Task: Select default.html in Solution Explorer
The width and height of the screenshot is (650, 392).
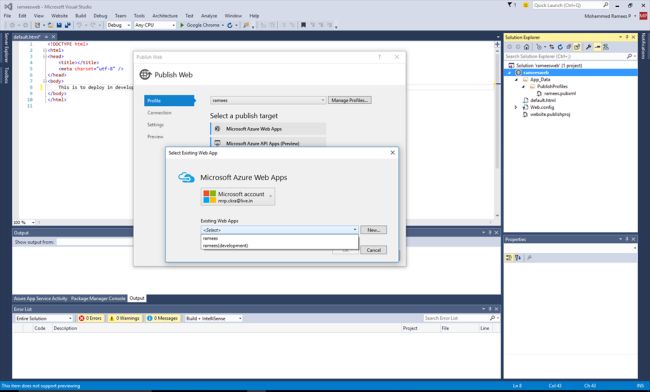Action: [543, 100]
